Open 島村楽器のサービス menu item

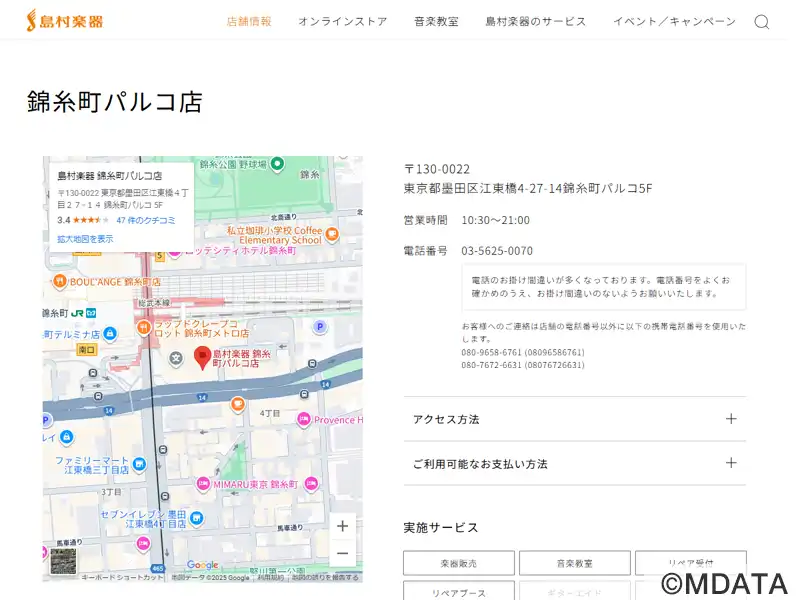tap(536, 21)
